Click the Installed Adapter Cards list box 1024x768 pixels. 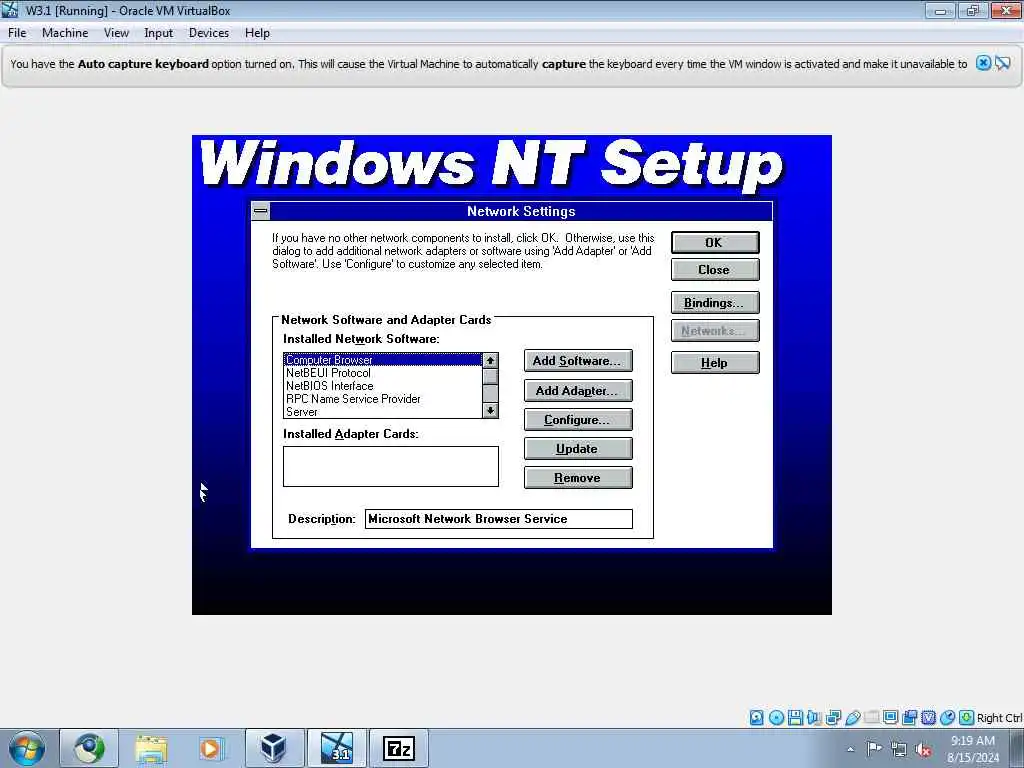pyautogui.click(x=391, y=466)
